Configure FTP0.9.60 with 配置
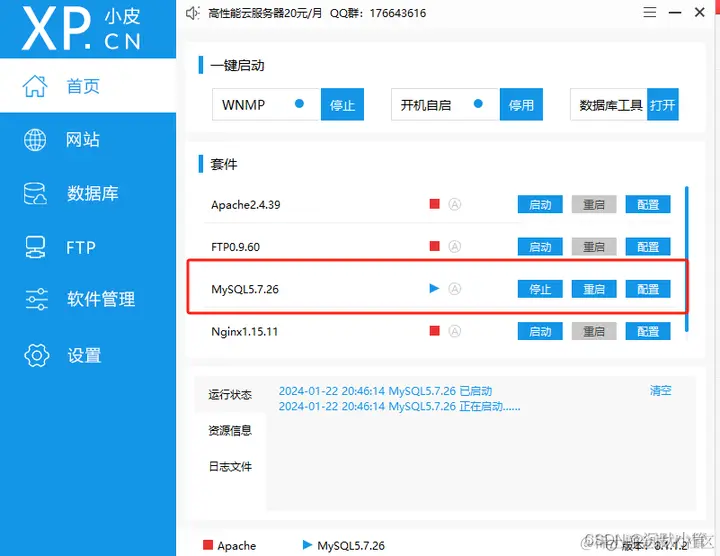This screenshot has height=556, width=720. click(x=648, y=247)
